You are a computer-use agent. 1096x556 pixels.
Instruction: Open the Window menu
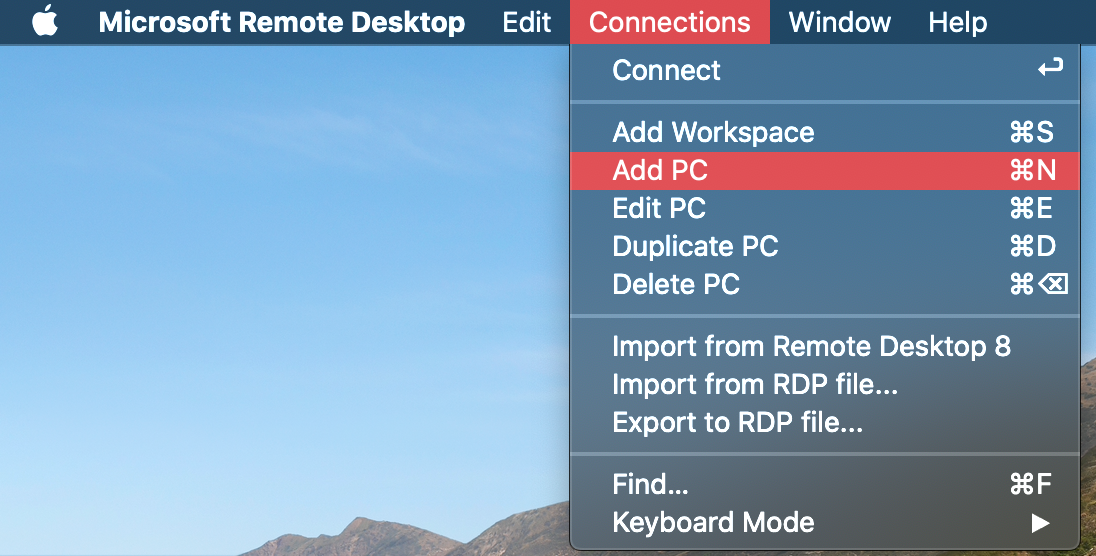tap(839, 22)
